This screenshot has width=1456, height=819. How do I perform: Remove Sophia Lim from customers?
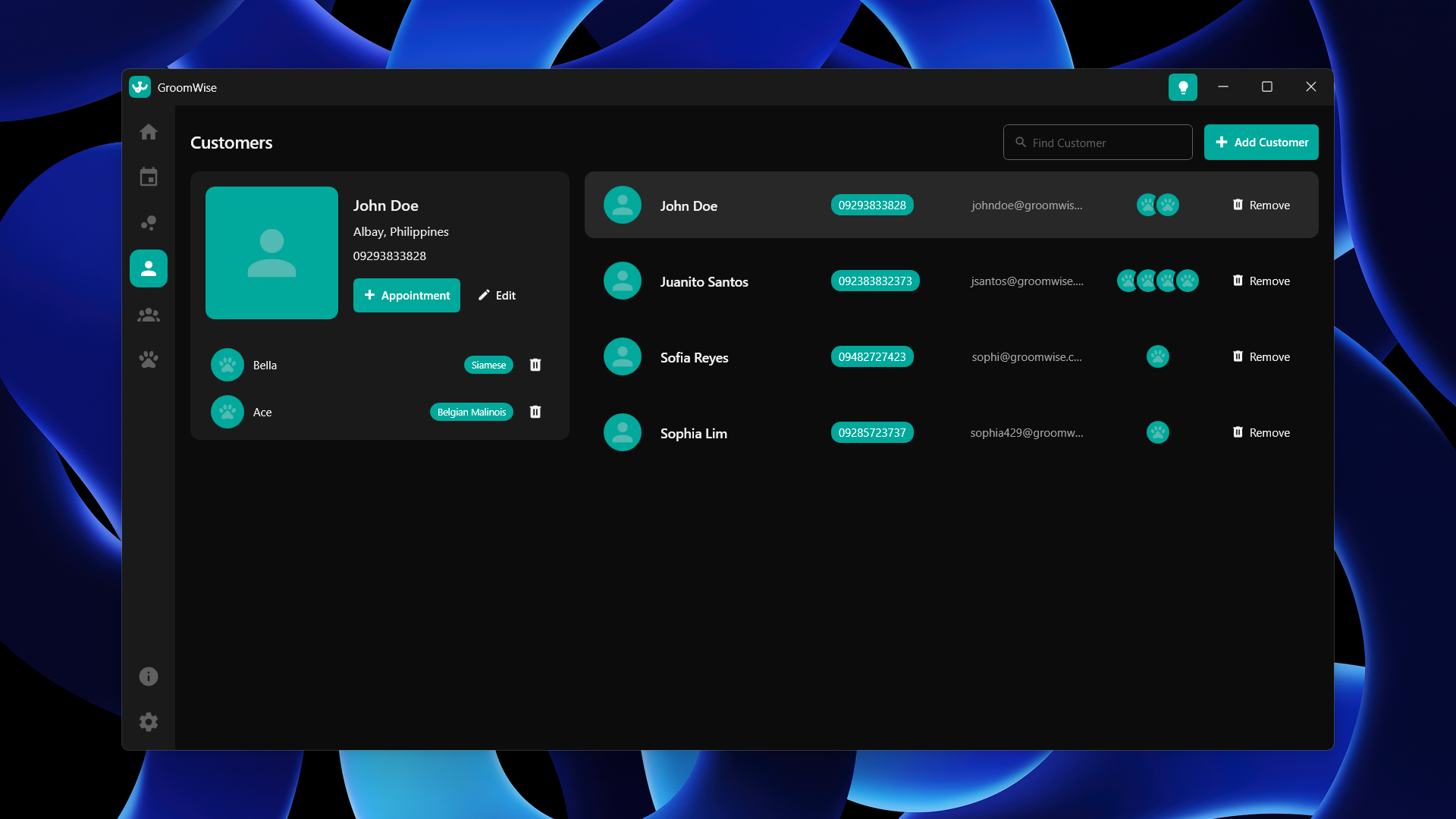click(1260, 433)
